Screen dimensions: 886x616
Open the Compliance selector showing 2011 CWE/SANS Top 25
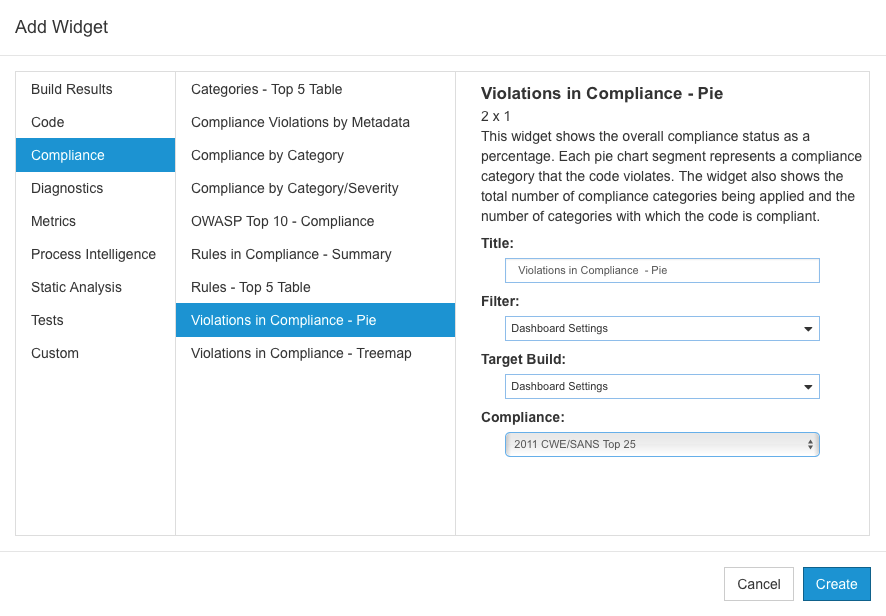click(662, 444)
